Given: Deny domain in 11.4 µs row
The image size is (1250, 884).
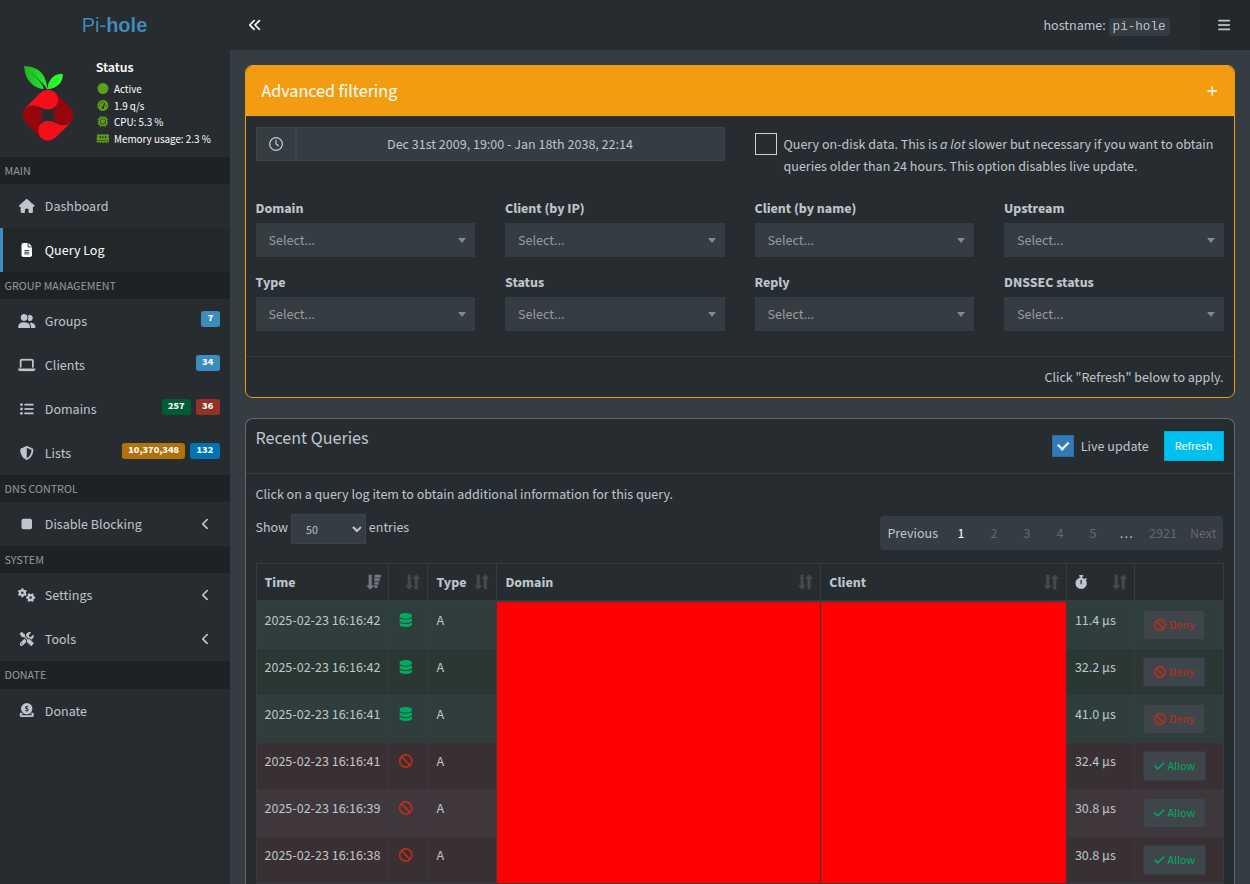Looking at the screenshot, I should [x=1174, y=625].
